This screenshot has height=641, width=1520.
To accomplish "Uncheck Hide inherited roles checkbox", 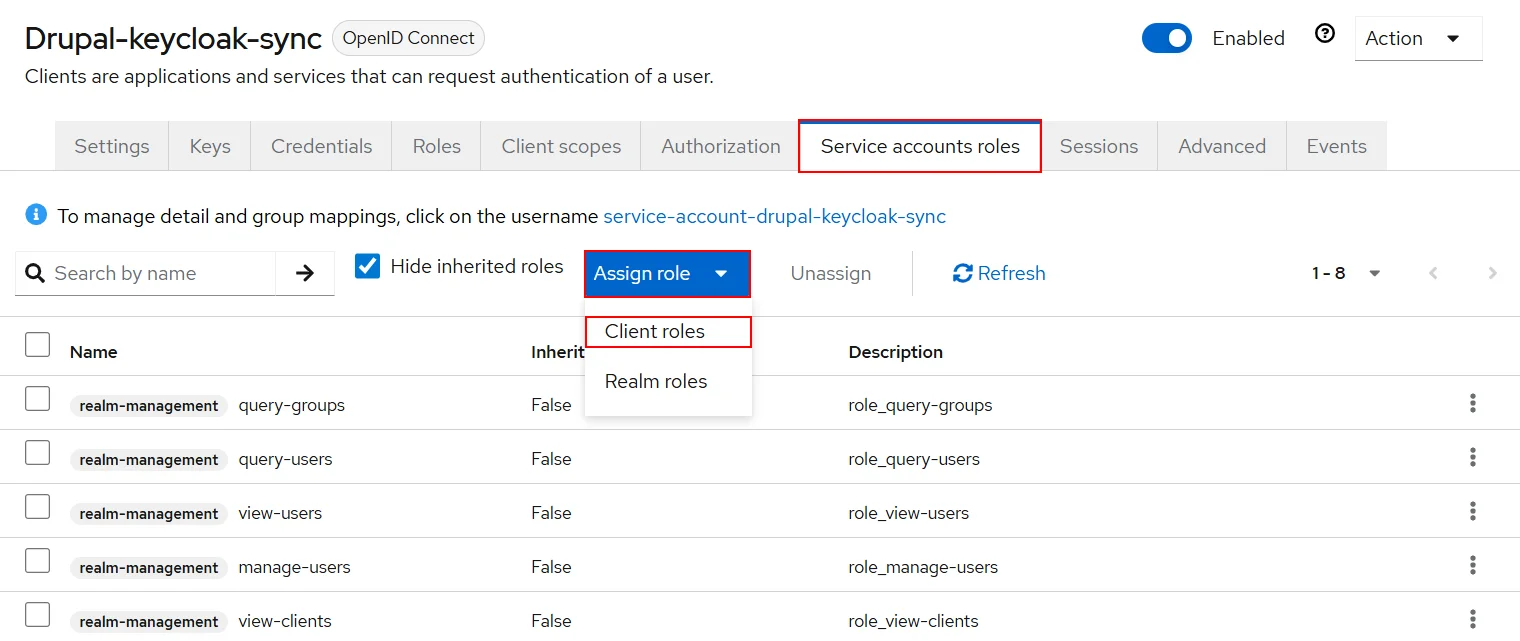I will tap(368, 266).
